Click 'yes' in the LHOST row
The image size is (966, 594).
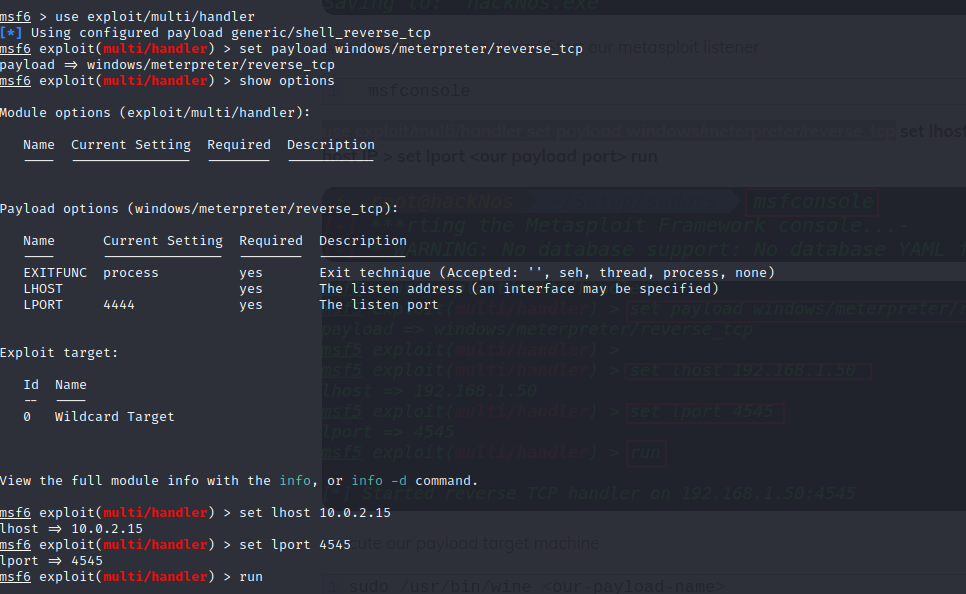(x=251, y=289)
